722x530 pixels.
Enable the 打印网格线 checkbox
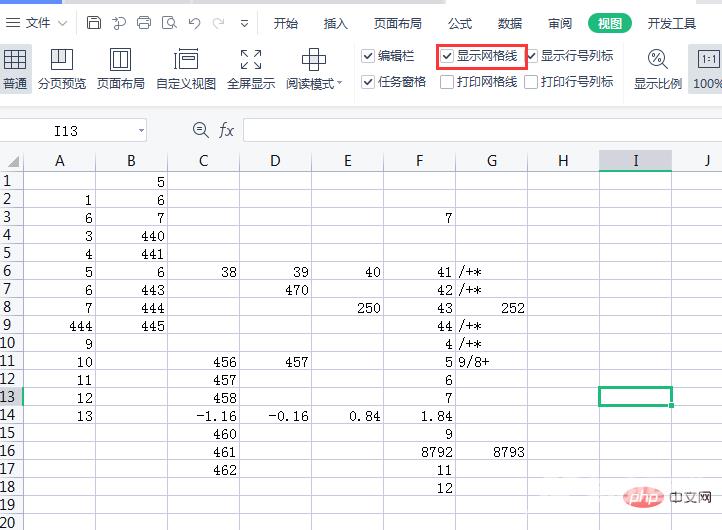(447, 82)
